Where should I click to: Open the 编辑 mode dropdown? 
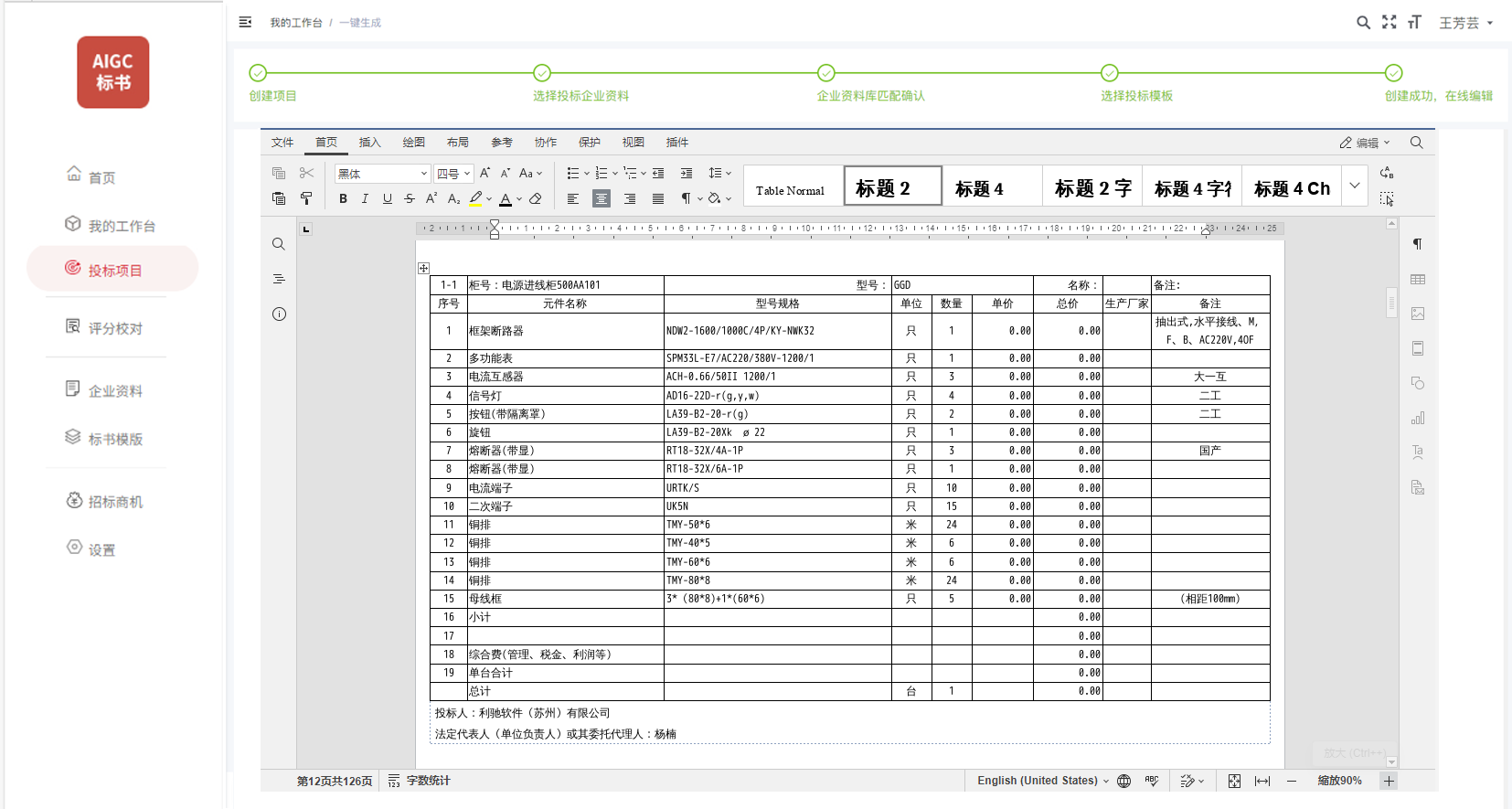(1365, 143)
